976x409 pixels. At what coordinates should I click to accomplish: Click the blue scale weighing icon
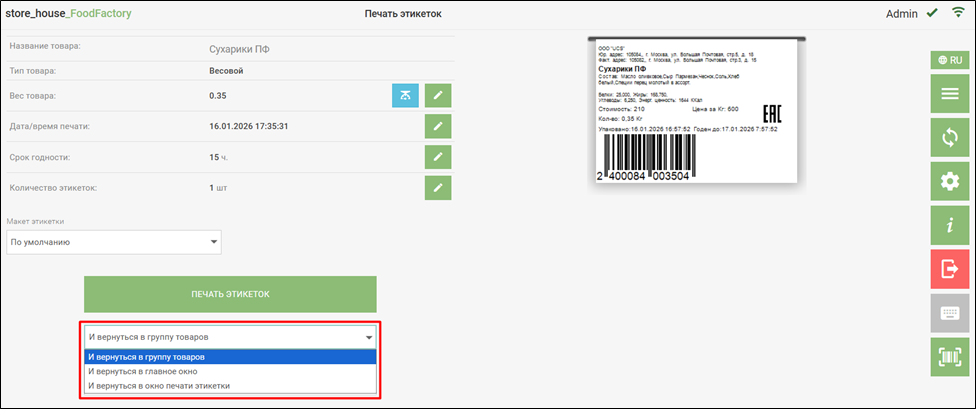point(405,96)
